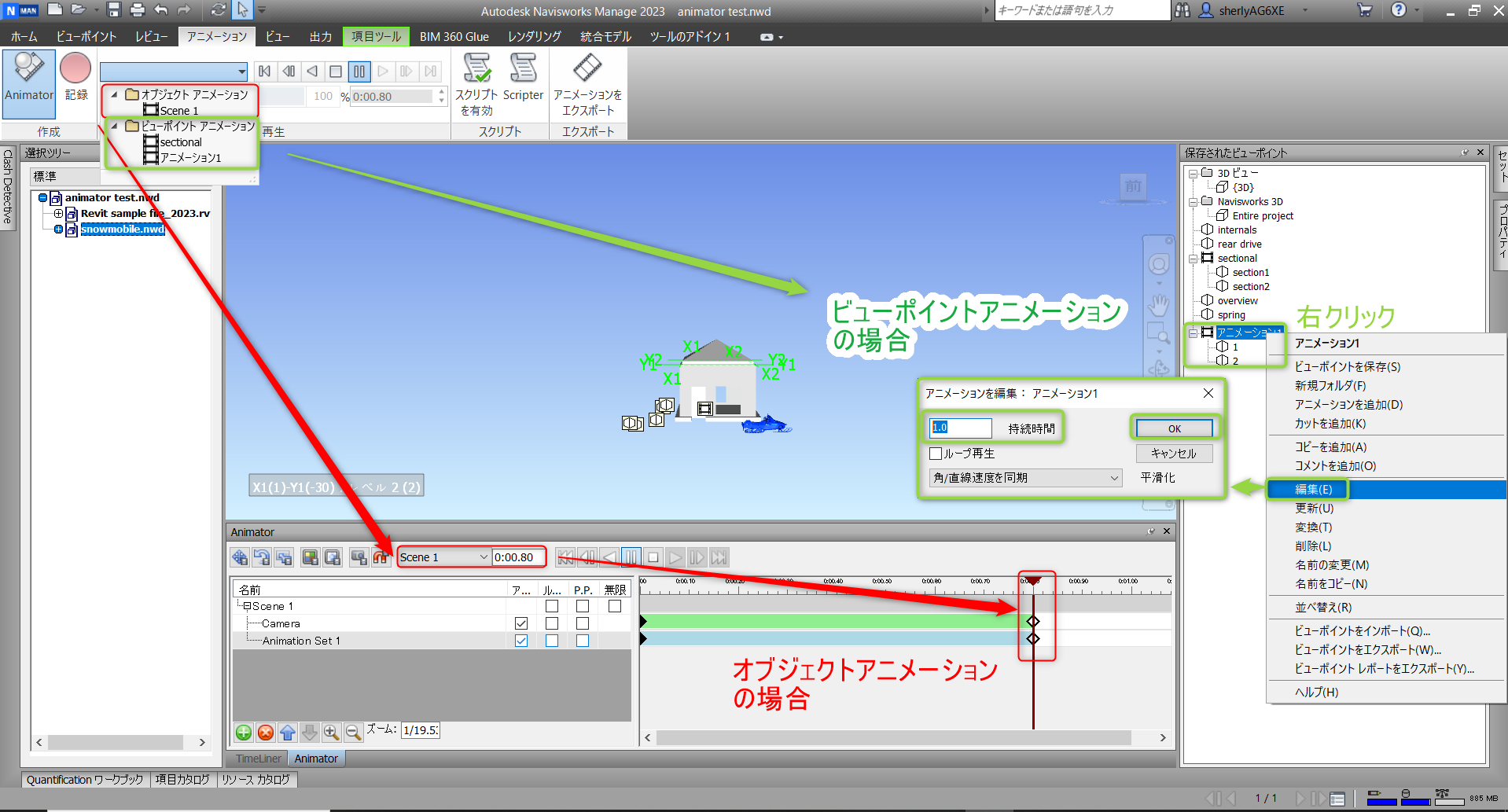Click the refresh icon in the quick access toolbar

(219, 10)
